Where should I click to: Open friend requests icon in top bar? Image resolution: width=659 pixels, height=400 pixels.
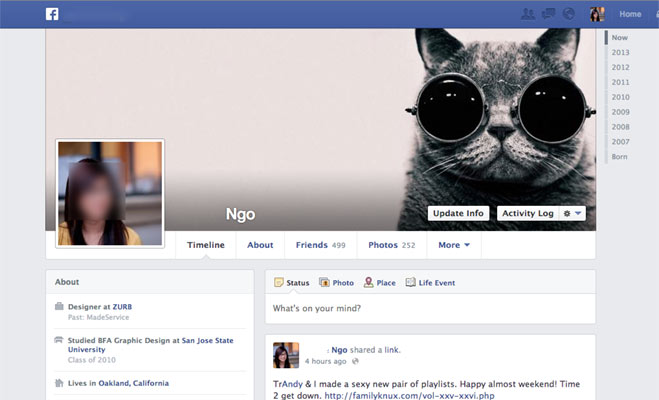coord(528,14)
